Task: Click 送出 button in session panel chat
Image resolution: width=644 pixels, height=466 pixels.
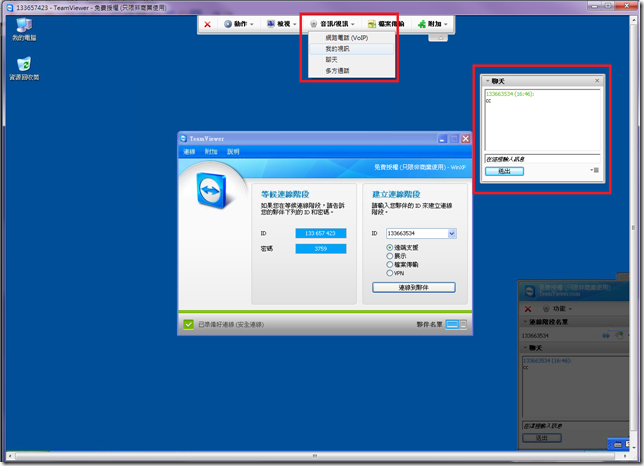Action: (x=542, y=438)
